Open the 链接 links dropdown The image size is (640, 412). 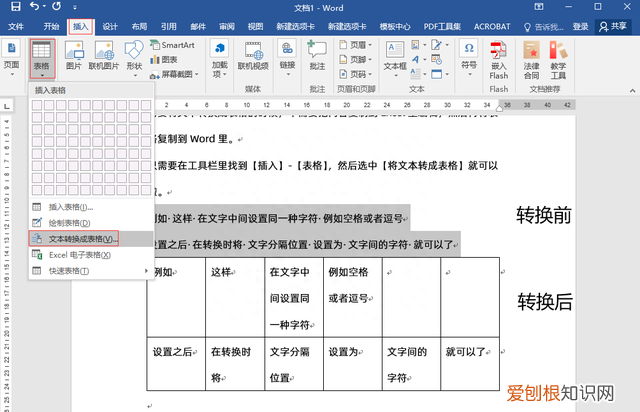click(x=287, y=58)
